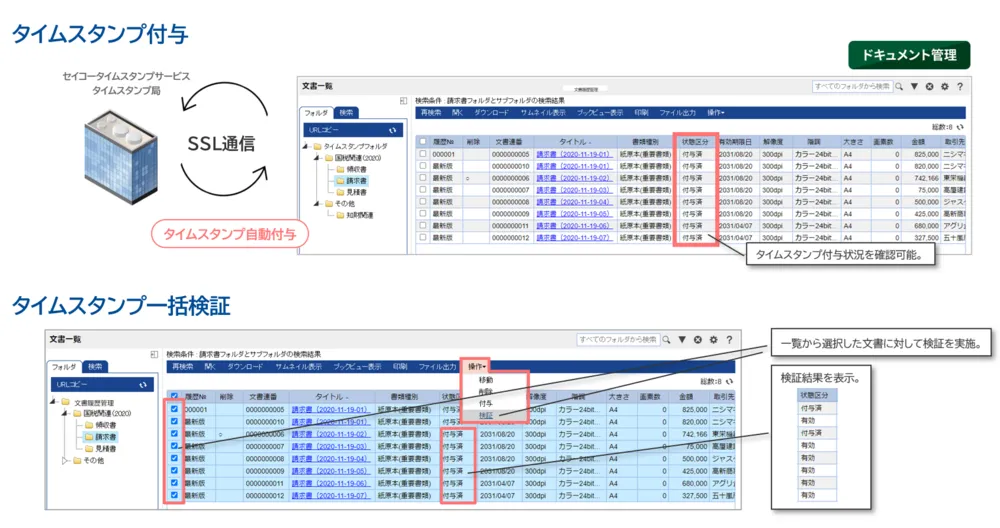
Task: Collapse タイムスタンプフォルダ node in upper tree
Action: 306,147
